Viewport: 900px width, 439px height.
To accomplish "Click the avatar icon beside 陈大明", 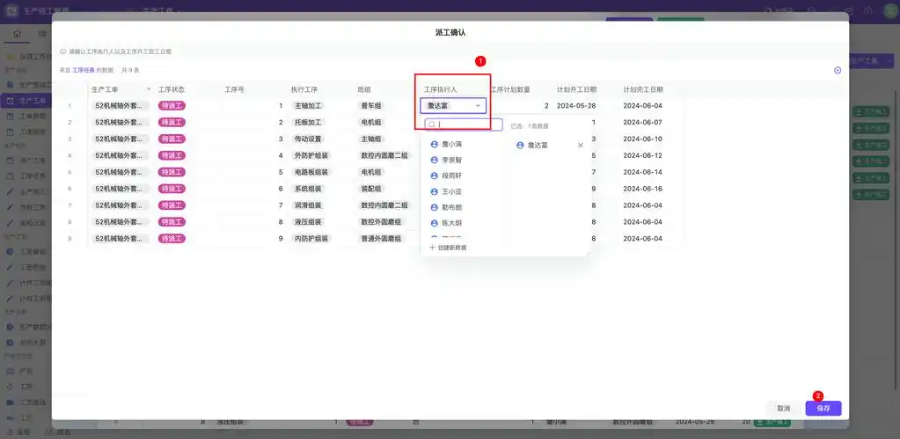I will coord(435,223).
